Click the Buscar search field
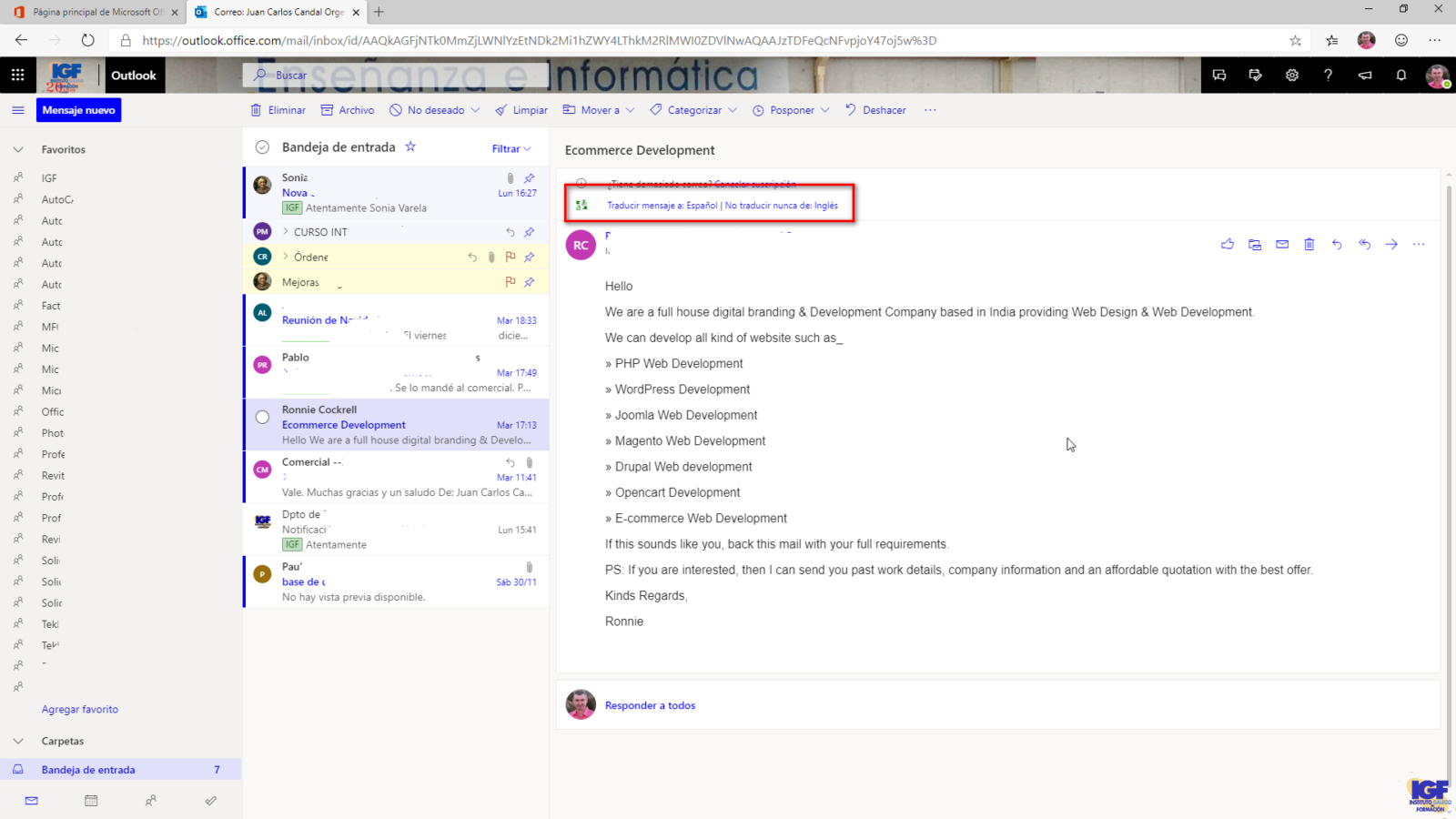Viewport: 1456px width, 819px height. (x=400, y=76)
